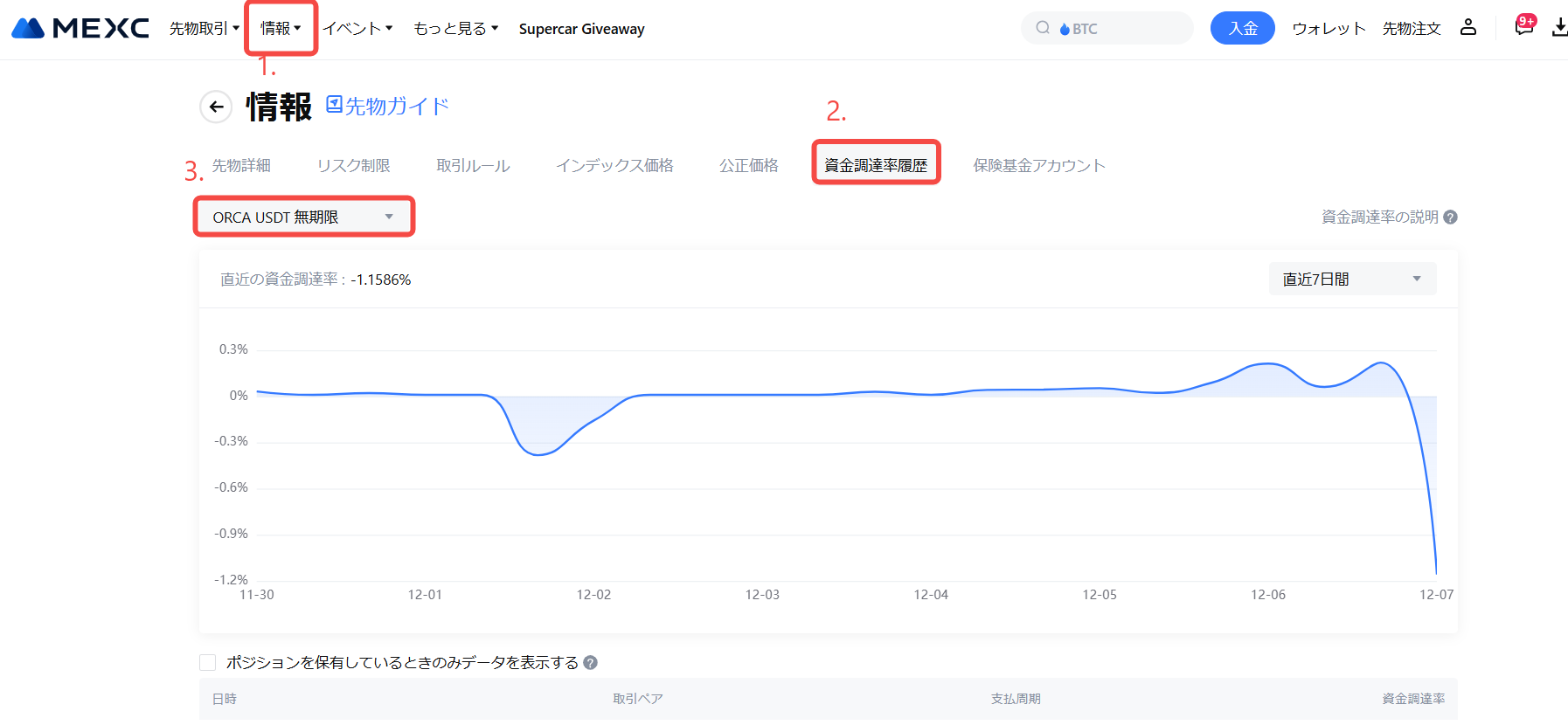Expand the ORCA USDT 無期限 pair dropdown
This screenshot has width=1568, height=725.
coord(302,217)
